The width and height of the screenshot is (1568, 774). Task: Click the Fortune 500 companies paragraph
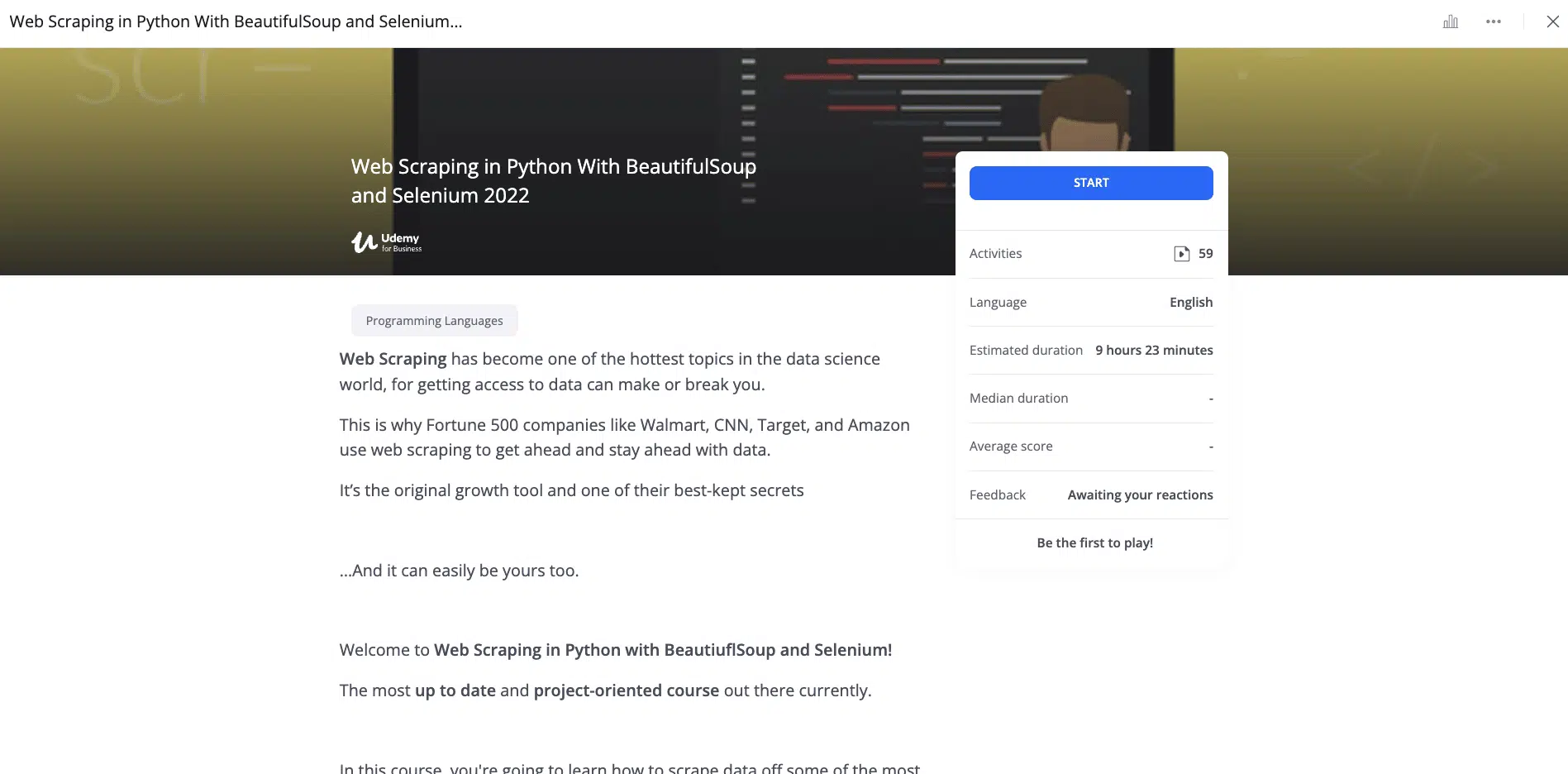coord(624,437)
